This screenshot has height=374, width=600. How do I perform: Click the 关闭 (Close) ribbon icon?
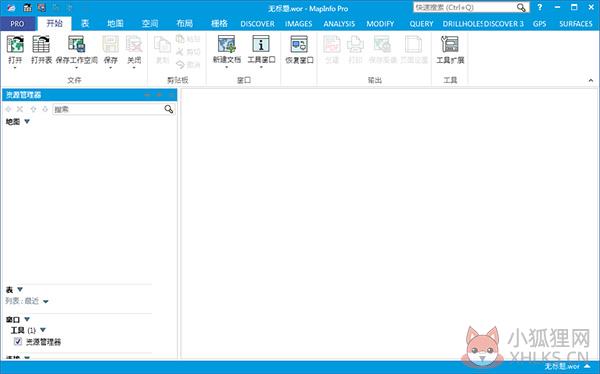coord(134,44)
